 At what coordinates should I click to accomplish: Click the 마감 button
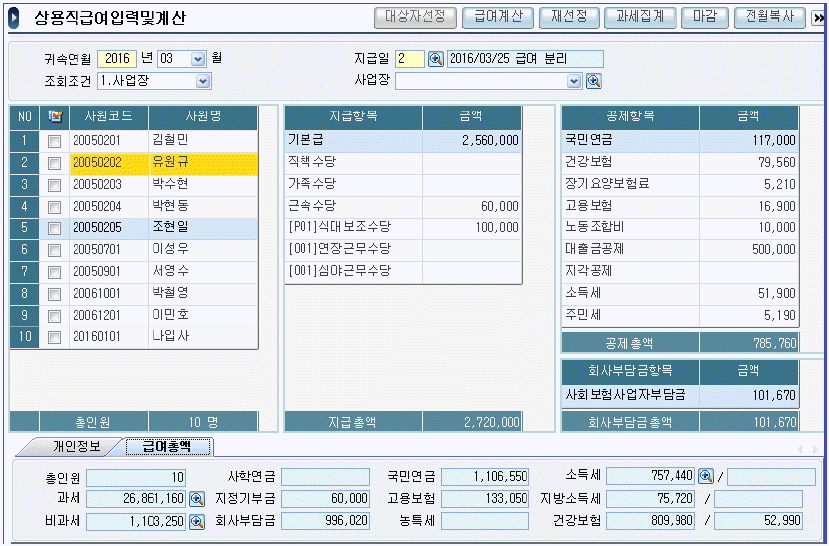coord(704,17)
